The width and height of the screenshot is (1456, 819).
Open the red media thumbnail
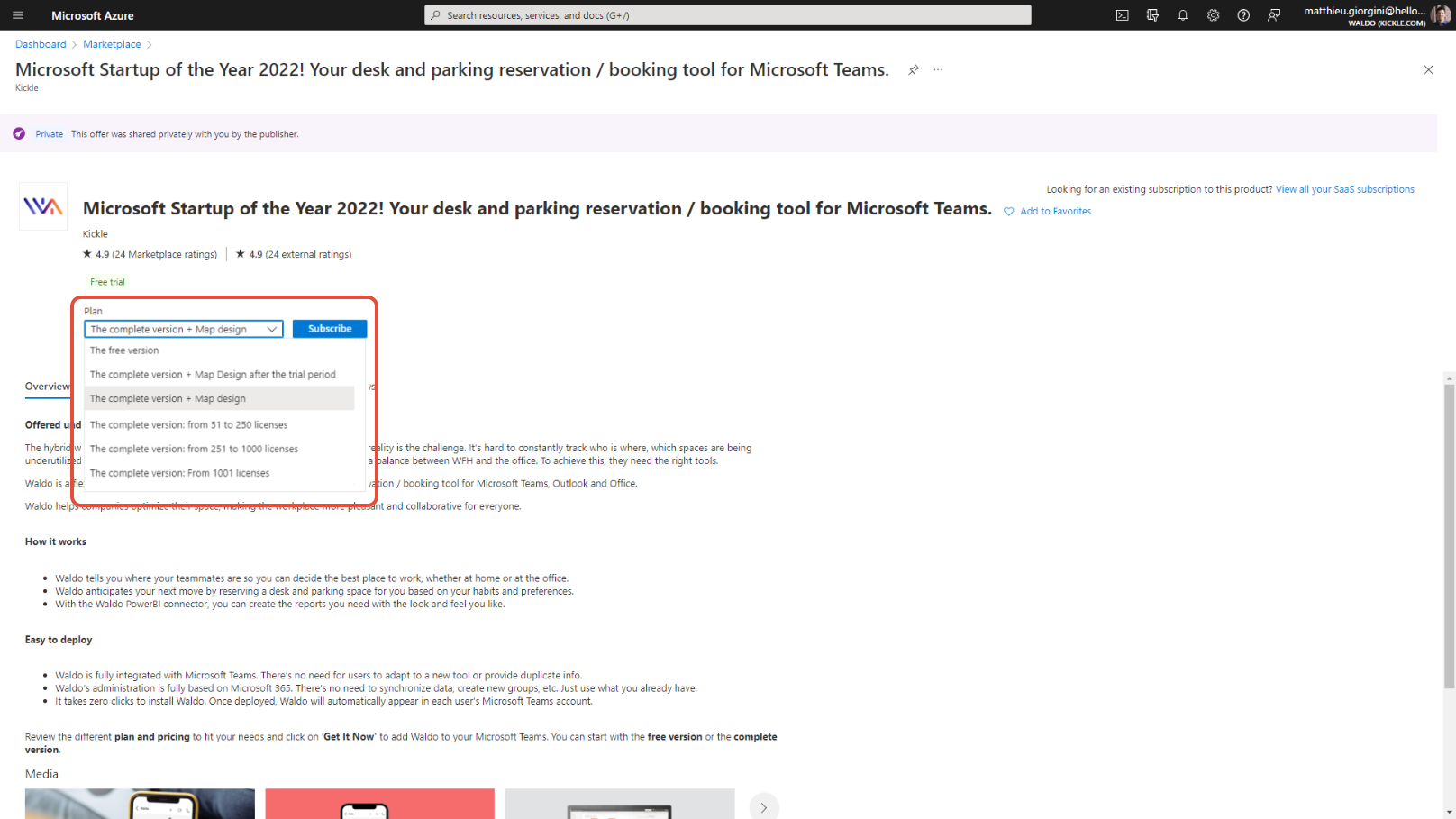point(379,804)
